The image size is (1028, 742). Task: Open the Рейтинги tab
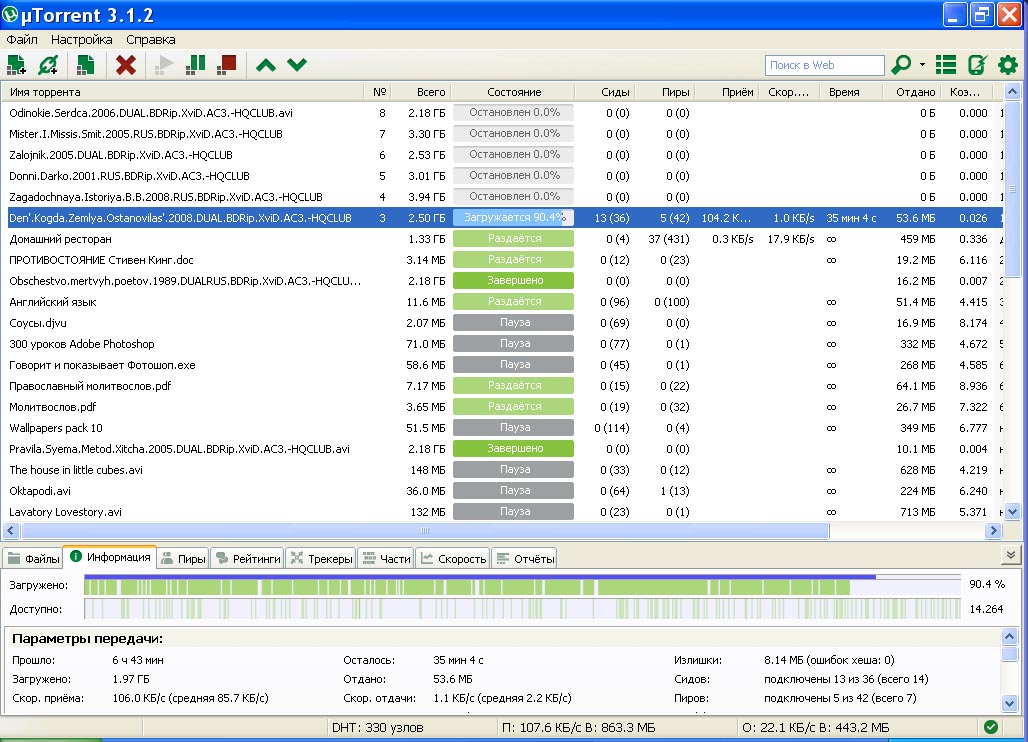tap(248, 559)
